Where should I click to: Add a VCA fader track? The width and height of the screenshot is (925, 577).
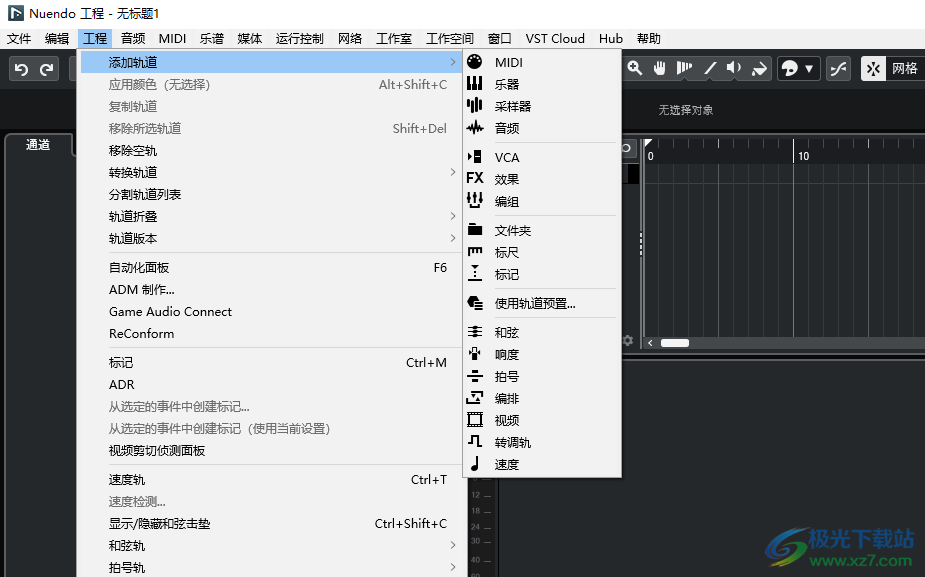click(x=506, y=158)
